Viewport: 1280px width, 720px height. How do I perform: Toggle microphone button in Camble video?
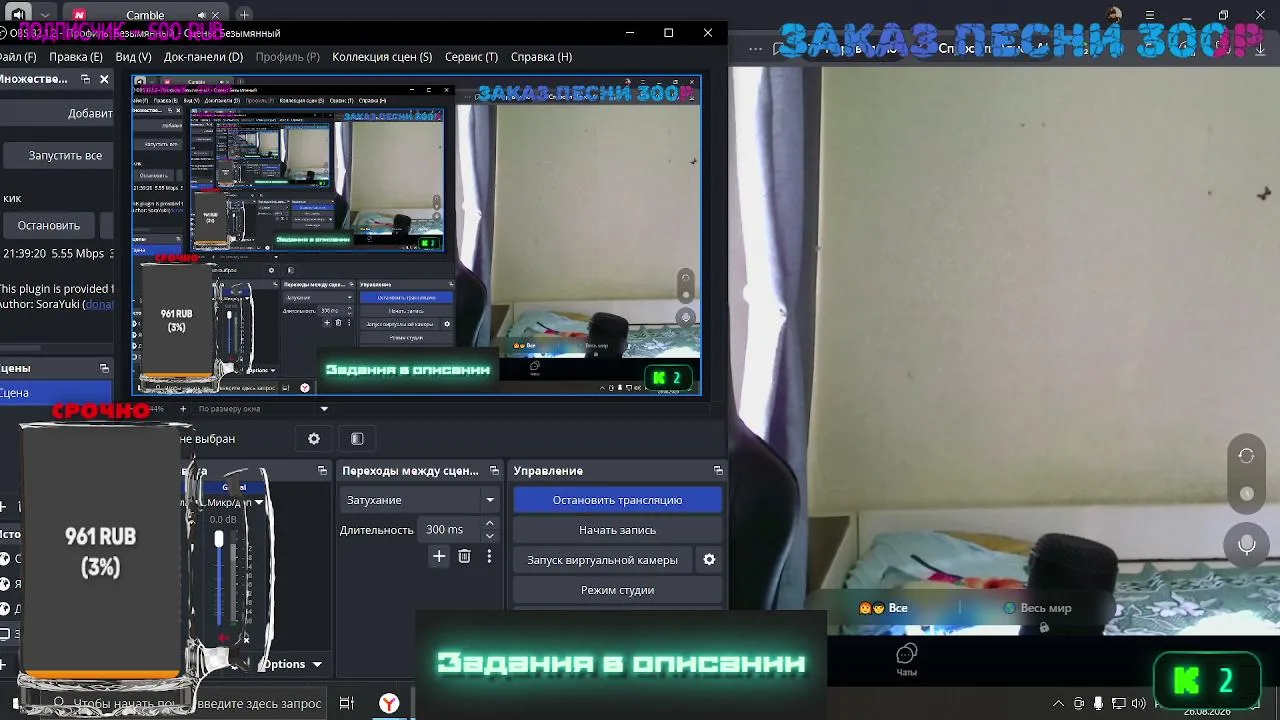coord(1246,544)
